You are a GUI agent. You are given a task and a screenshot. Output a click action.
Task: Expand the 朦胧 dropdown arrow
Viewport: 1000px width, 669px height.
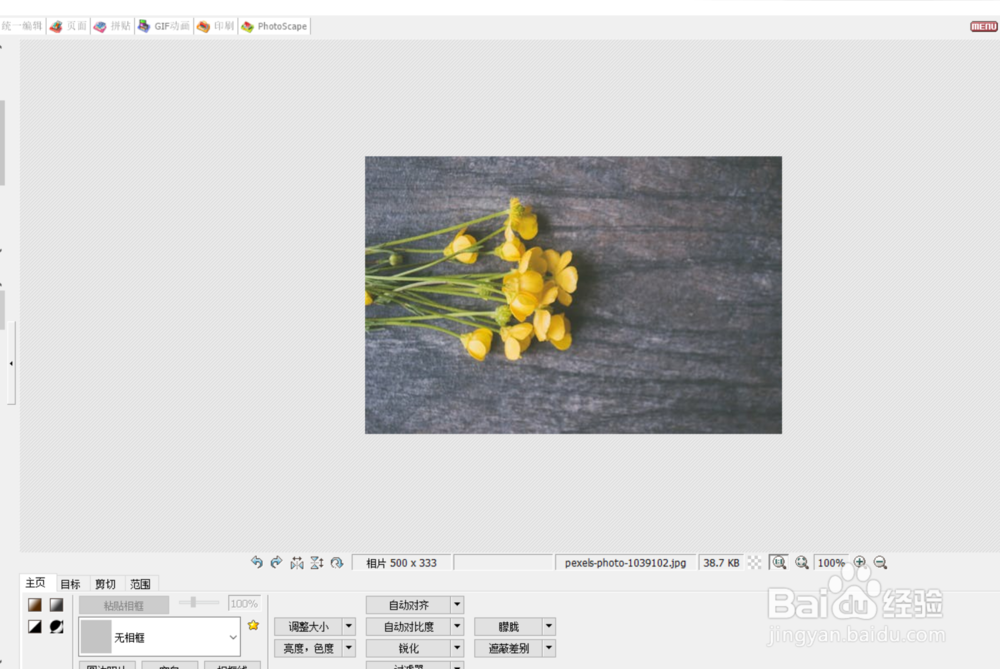click(x=549, y=627)
